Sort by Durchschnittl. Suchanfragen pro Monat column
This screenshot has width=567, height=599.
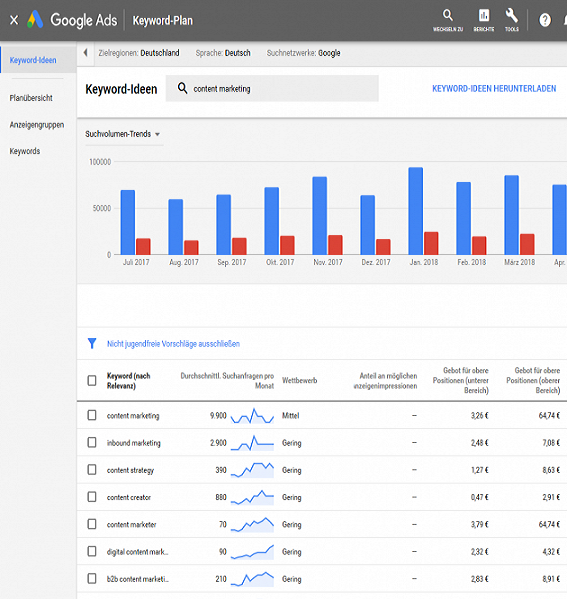pos(227,380)
